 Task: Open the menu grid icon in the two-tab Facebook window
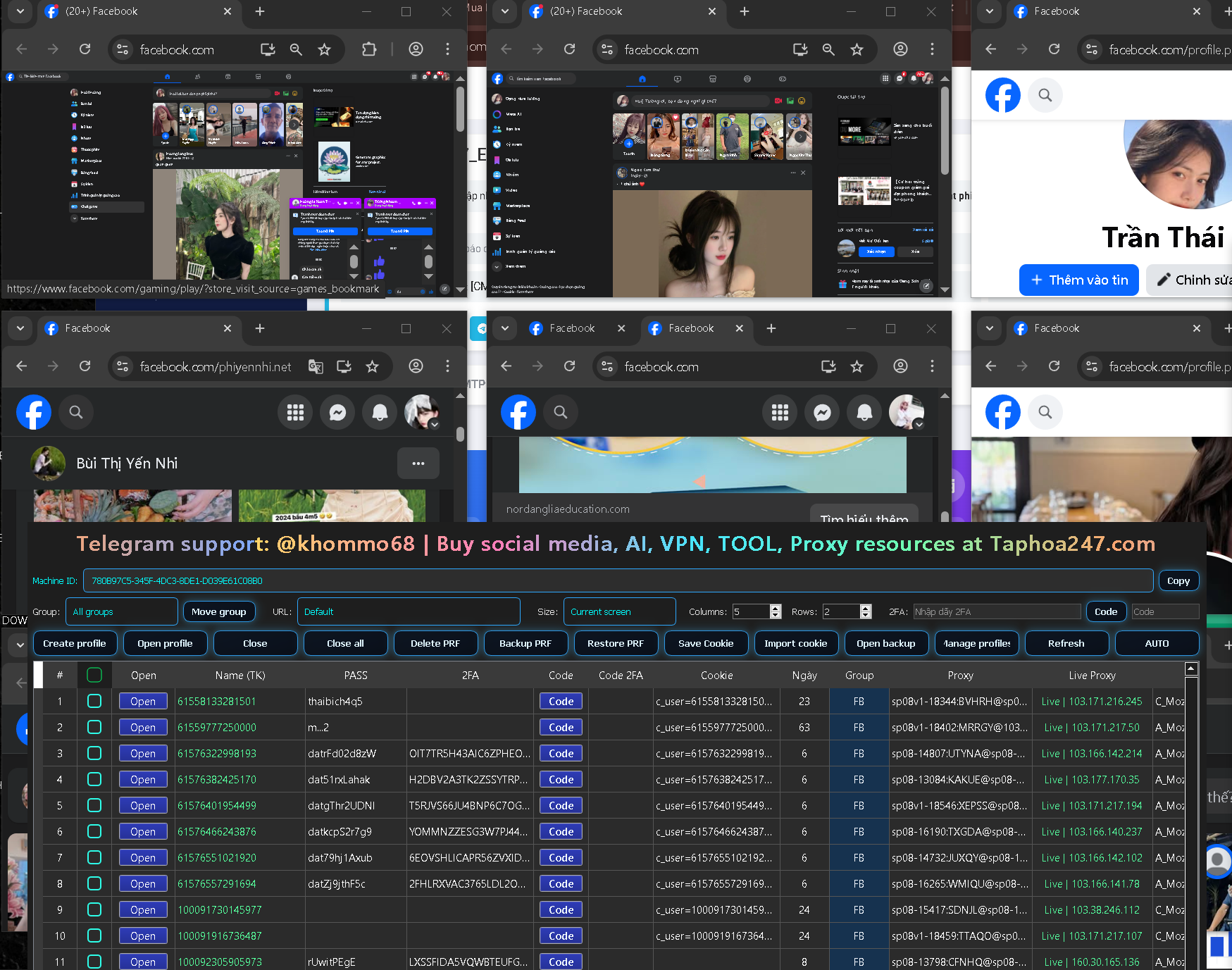tap(780, 413)
